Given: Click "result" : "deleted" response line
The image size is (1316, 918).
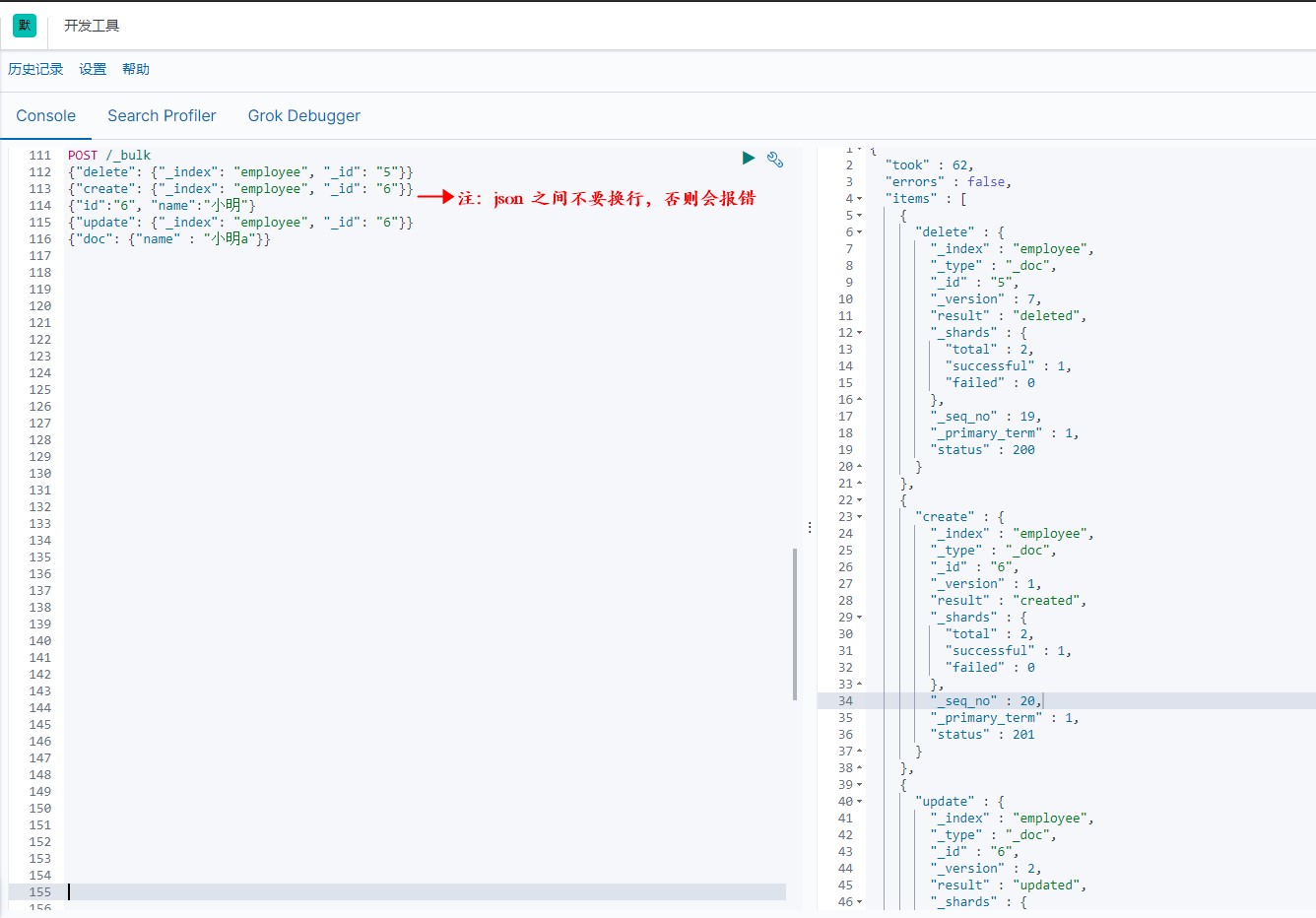Looking at the screenshot, I should click(x=1008, y=316).
